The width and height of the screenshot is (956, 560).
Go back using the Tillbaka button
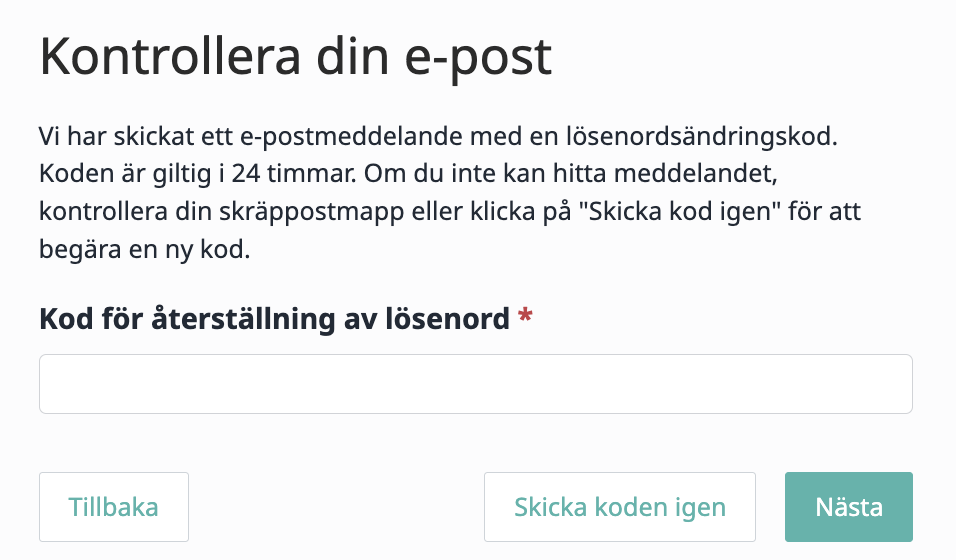[114, 507]
